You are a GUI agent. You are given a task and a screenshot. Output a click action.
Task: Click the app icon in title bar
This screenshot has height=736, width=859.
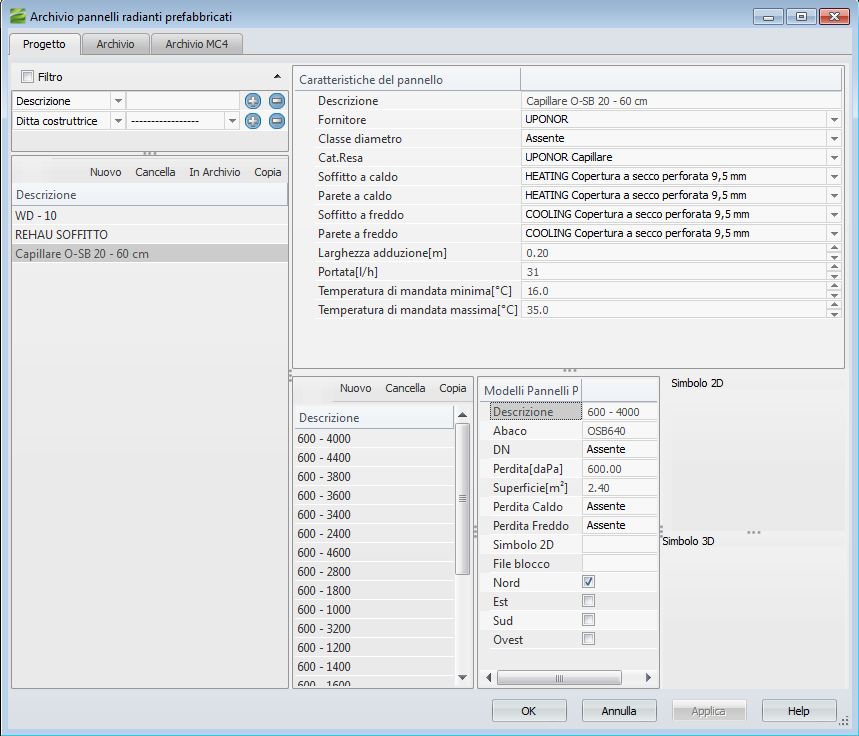tap(16, 17)
